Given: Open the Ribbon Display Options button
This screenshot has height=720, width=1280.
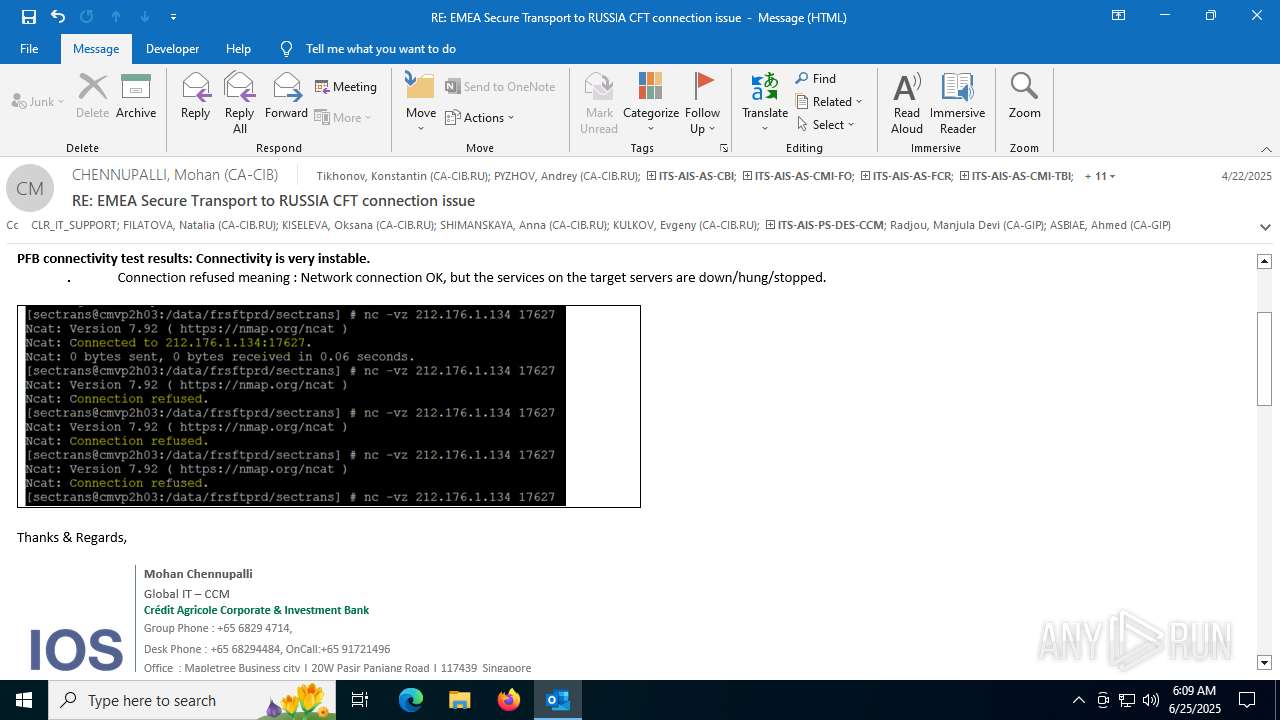Looking at the screenshot, I should tap(1118, 16).
